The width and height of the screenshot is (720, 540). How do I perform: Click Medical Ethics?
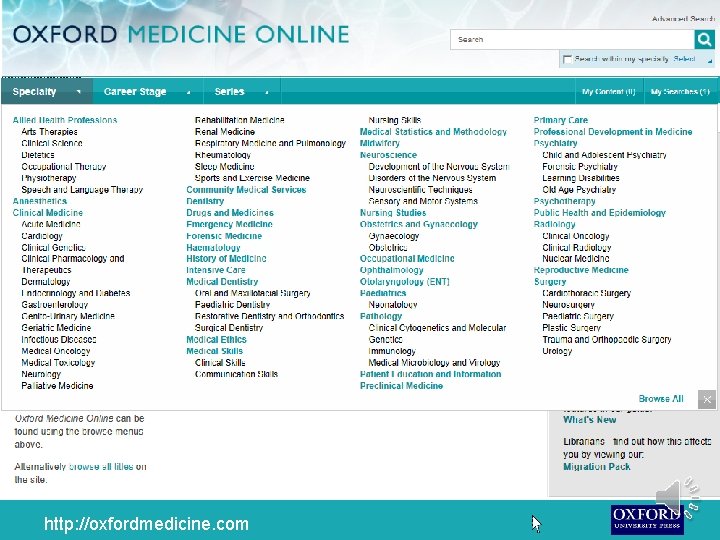(x=216, y=339)
